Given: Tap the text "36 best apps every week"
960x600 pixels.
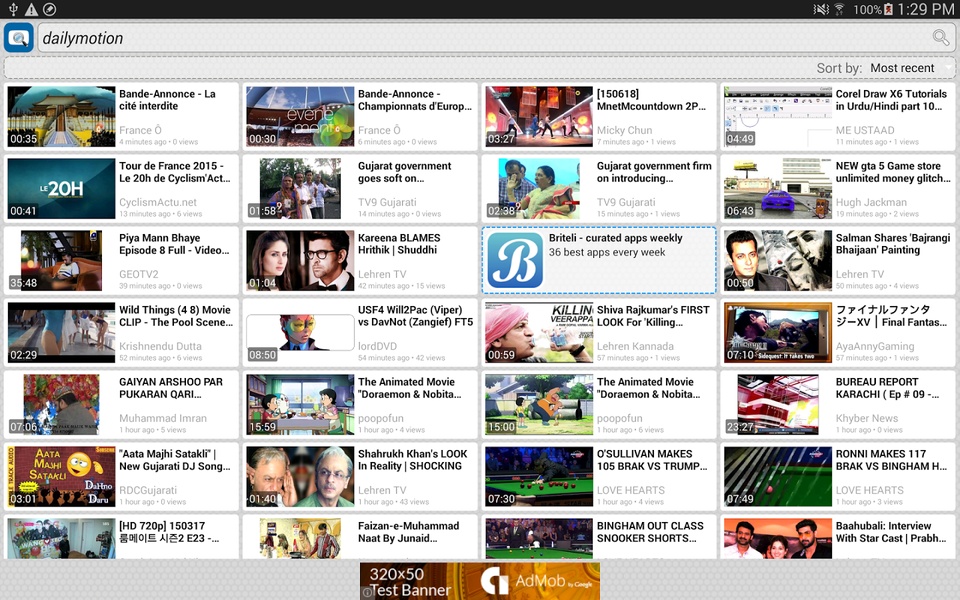Looking at the screenshot, I should coord(607,252).
